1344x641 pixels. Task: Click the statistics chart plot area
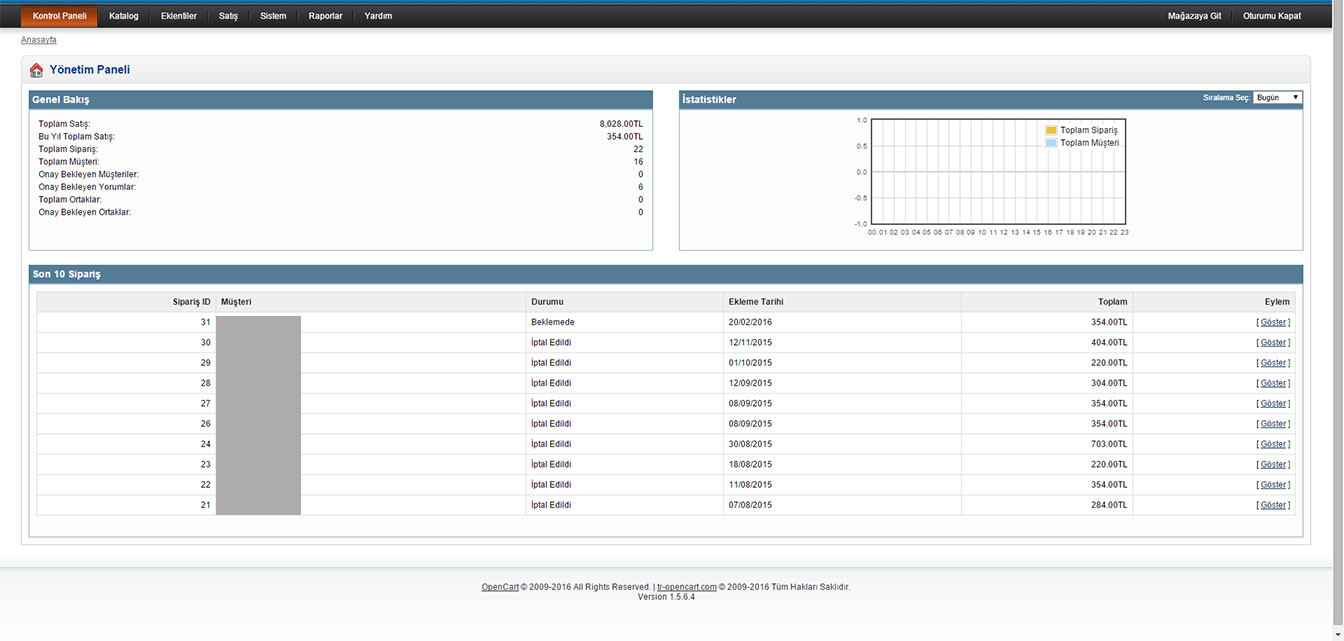point(998,172)
